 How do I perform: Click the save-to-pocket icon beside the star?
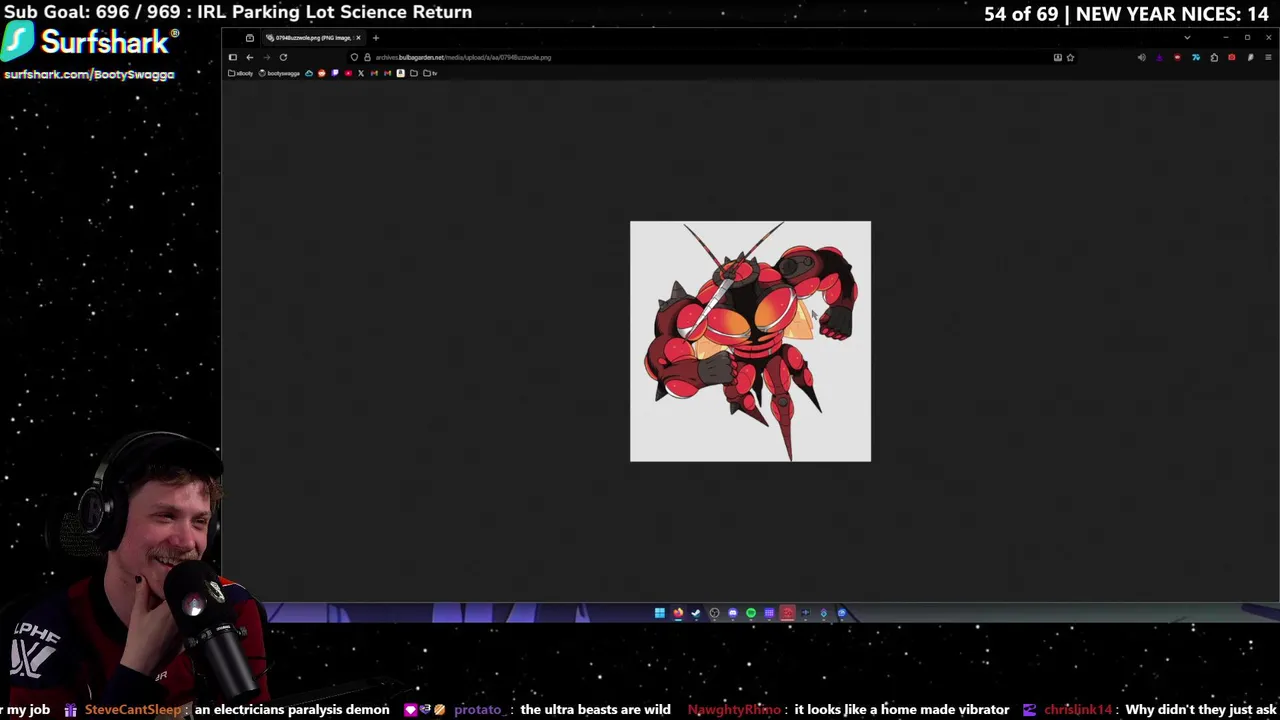(1058, 58)
